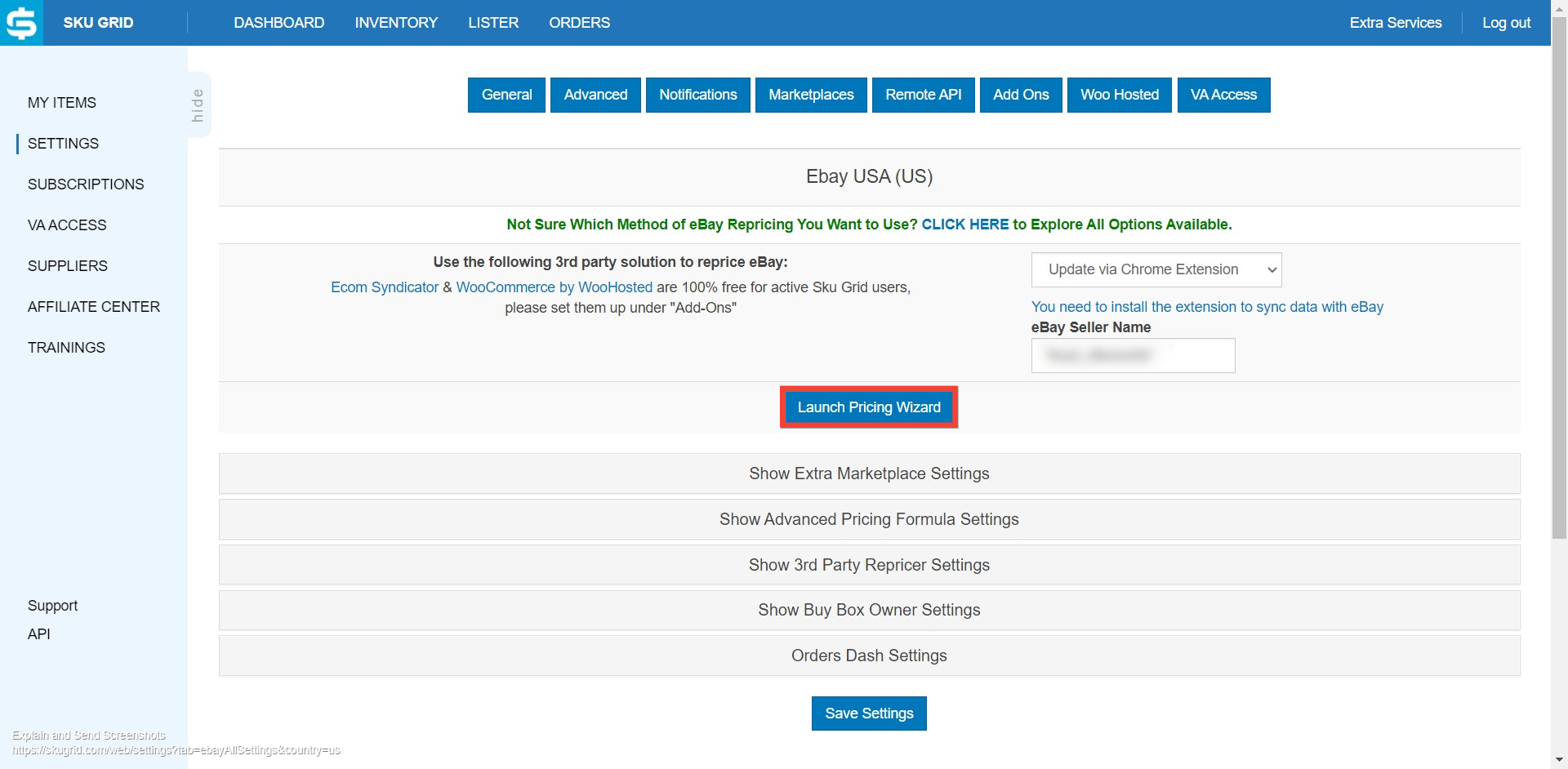Viewport: 1568px width, 769px height.
Task: Open WooCommerce by WooHosted link
Action: [x=555, y=287]
